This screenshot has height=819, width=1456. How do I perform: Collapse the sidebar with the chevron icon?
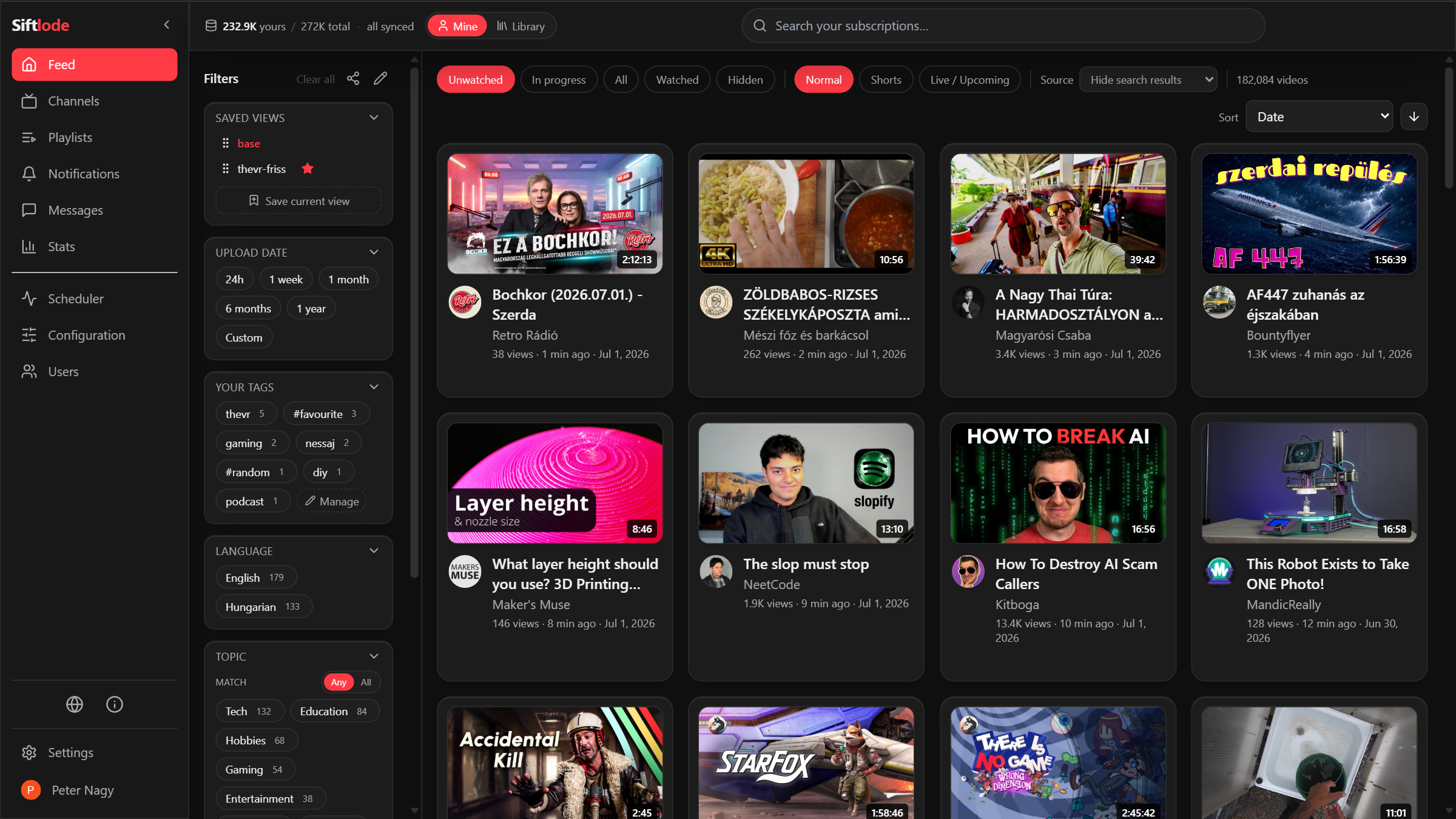[x=167, y=25]
